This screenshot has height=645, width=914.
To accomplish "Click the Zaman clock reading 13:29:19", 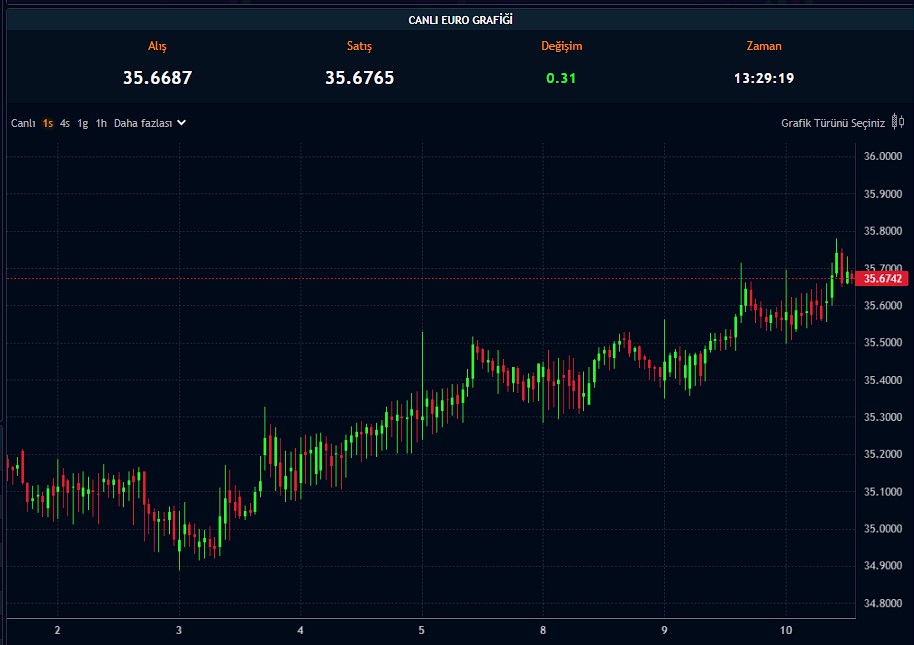I will 766,77.
